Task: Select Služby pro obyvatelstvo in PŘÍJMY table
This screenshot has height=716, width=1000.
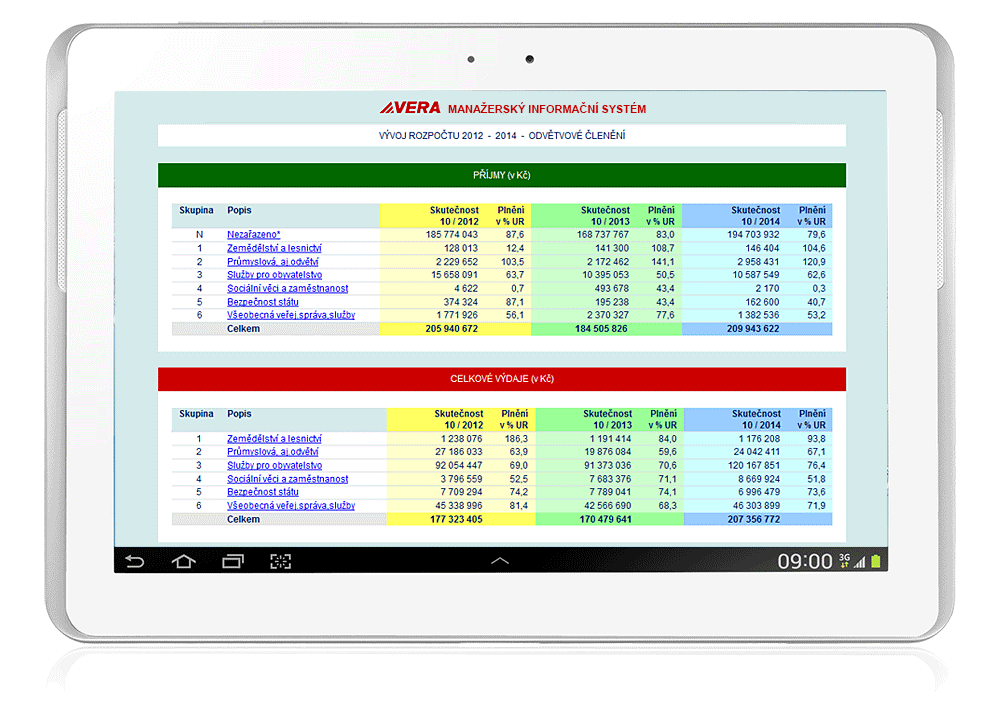Action: [274, 275]
